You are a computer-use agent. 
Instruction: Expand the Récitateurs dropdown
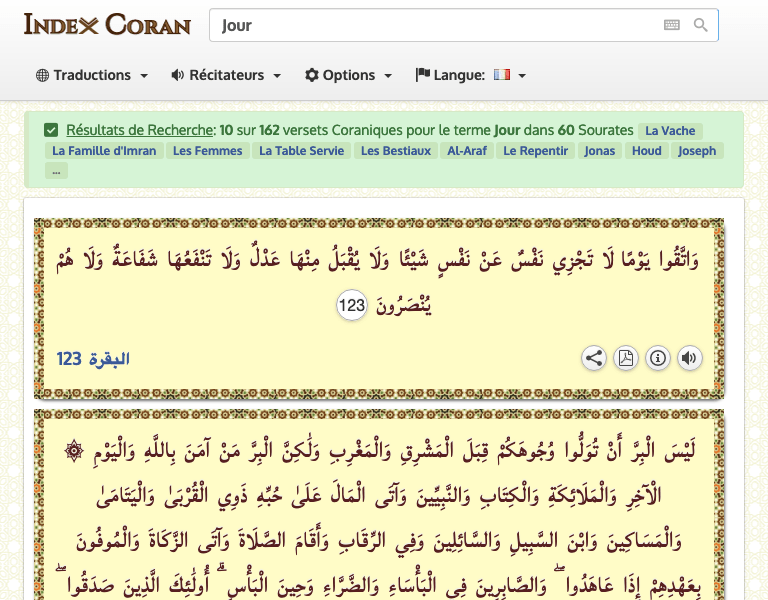(226, 75)
